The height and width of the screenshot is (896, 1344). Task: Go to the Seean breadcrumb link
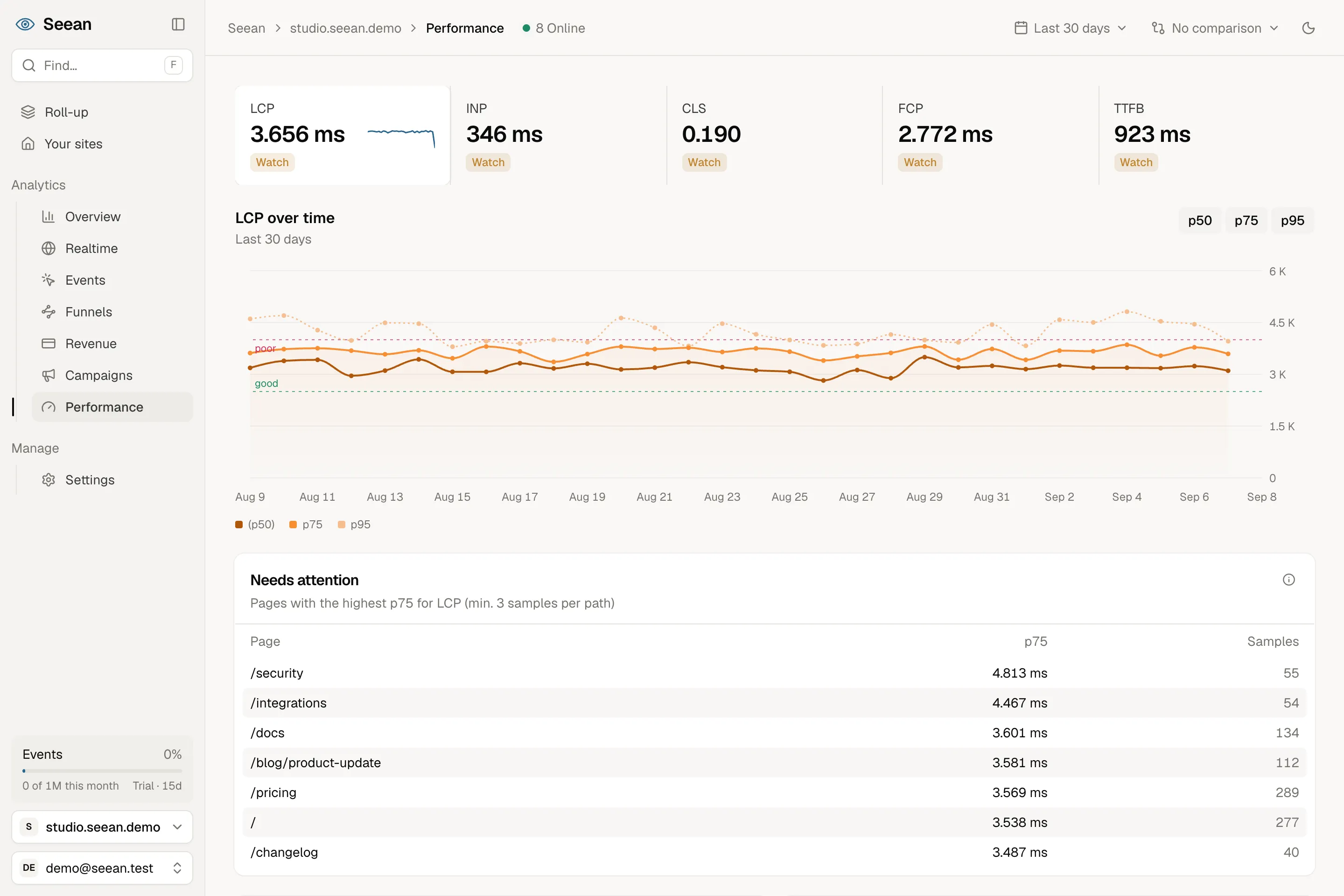coord(246,28)
